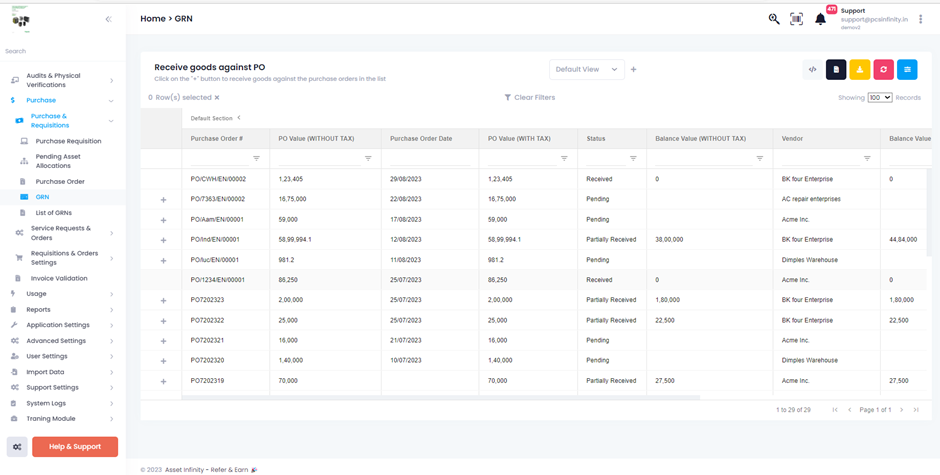Open Advanced Settings menu
This screenshot has width=940, height=475.
[63, 341]
